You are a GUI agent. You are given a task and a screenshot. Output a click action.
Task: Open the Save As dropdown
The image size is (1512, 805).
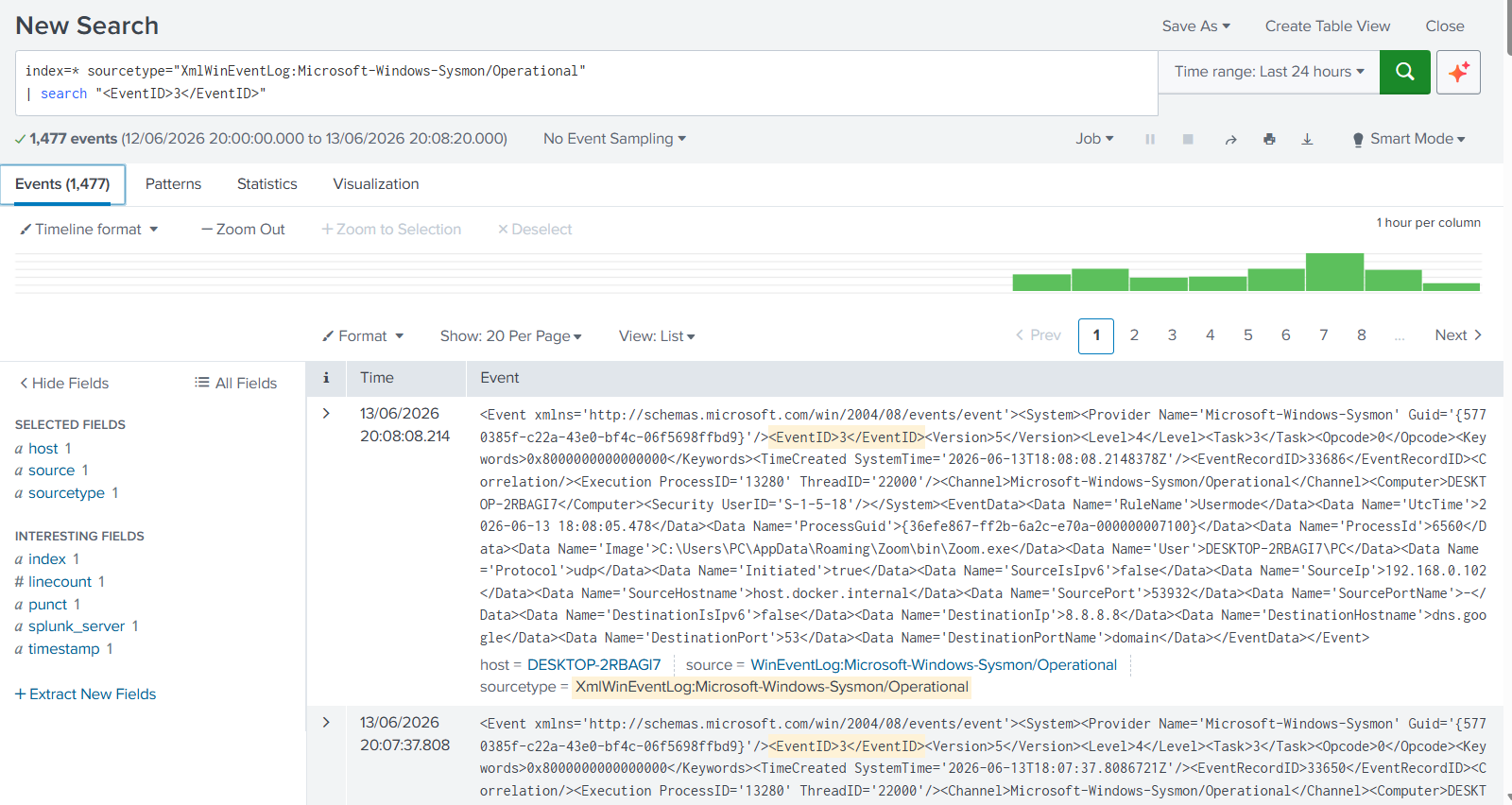click(1195, 26)
